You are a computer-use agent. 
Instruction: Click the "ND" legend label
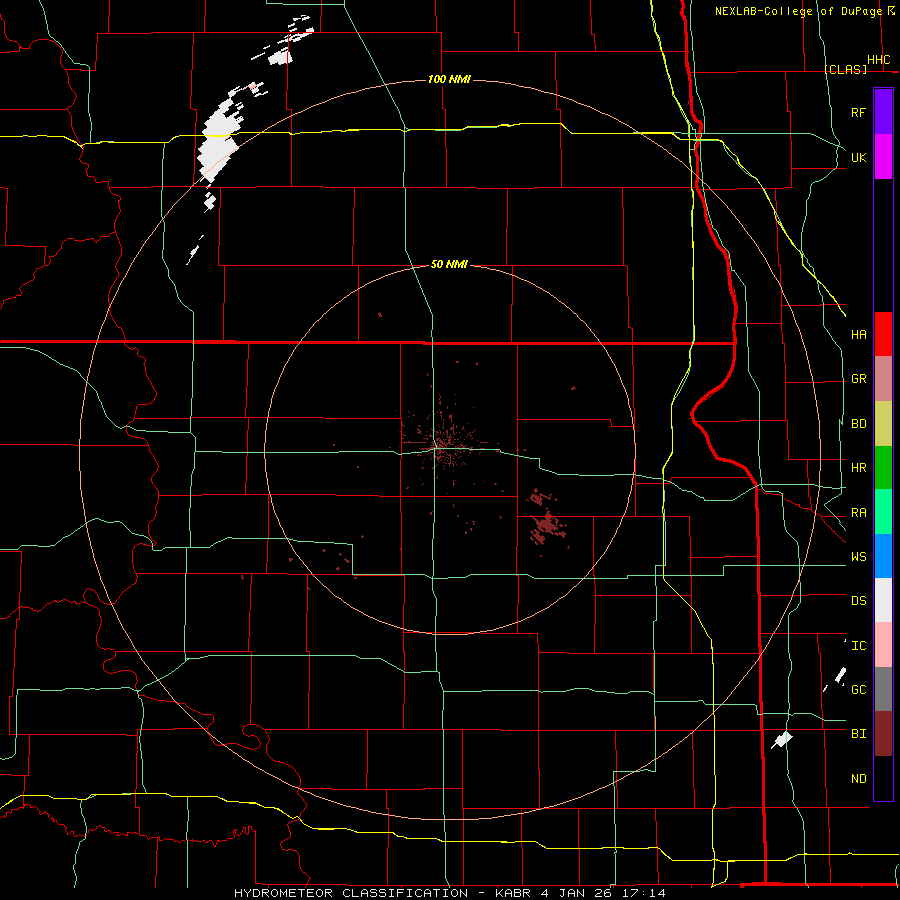click(859, 779)
